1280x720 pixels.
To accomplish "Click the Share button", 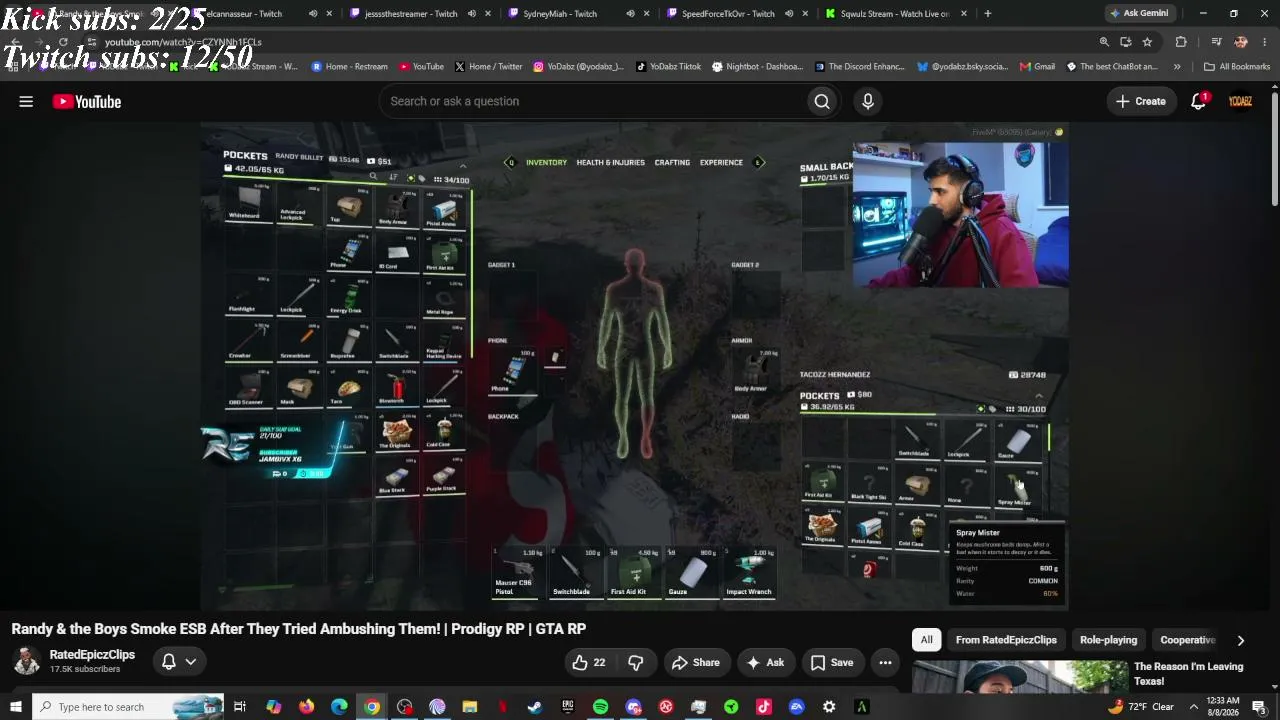I will pos(696,662).
